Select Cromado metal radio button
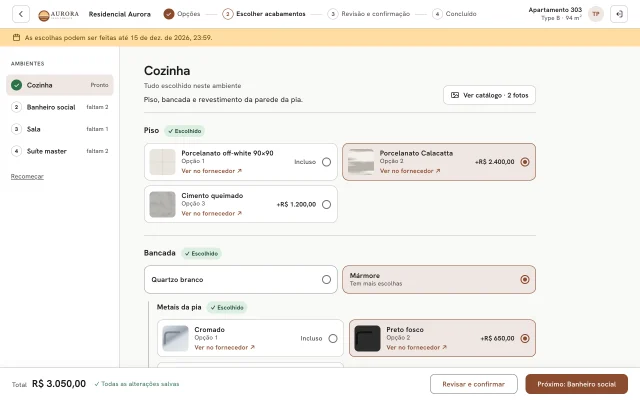Screen dimensions: 640x400 click(333, 338)
